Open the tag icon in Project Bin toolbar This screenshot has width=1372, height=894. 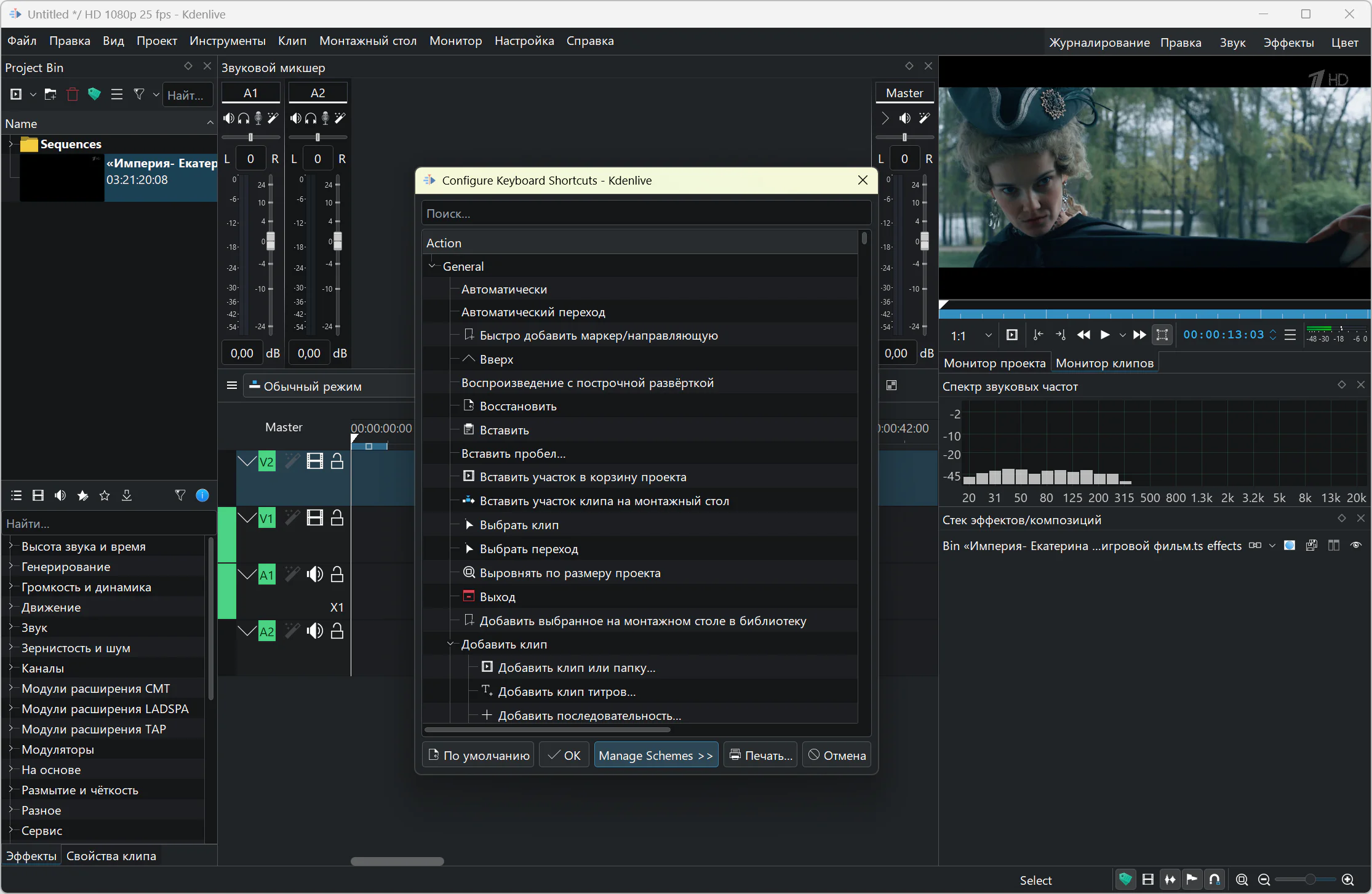pyautogui.click(x=94, y=95)
